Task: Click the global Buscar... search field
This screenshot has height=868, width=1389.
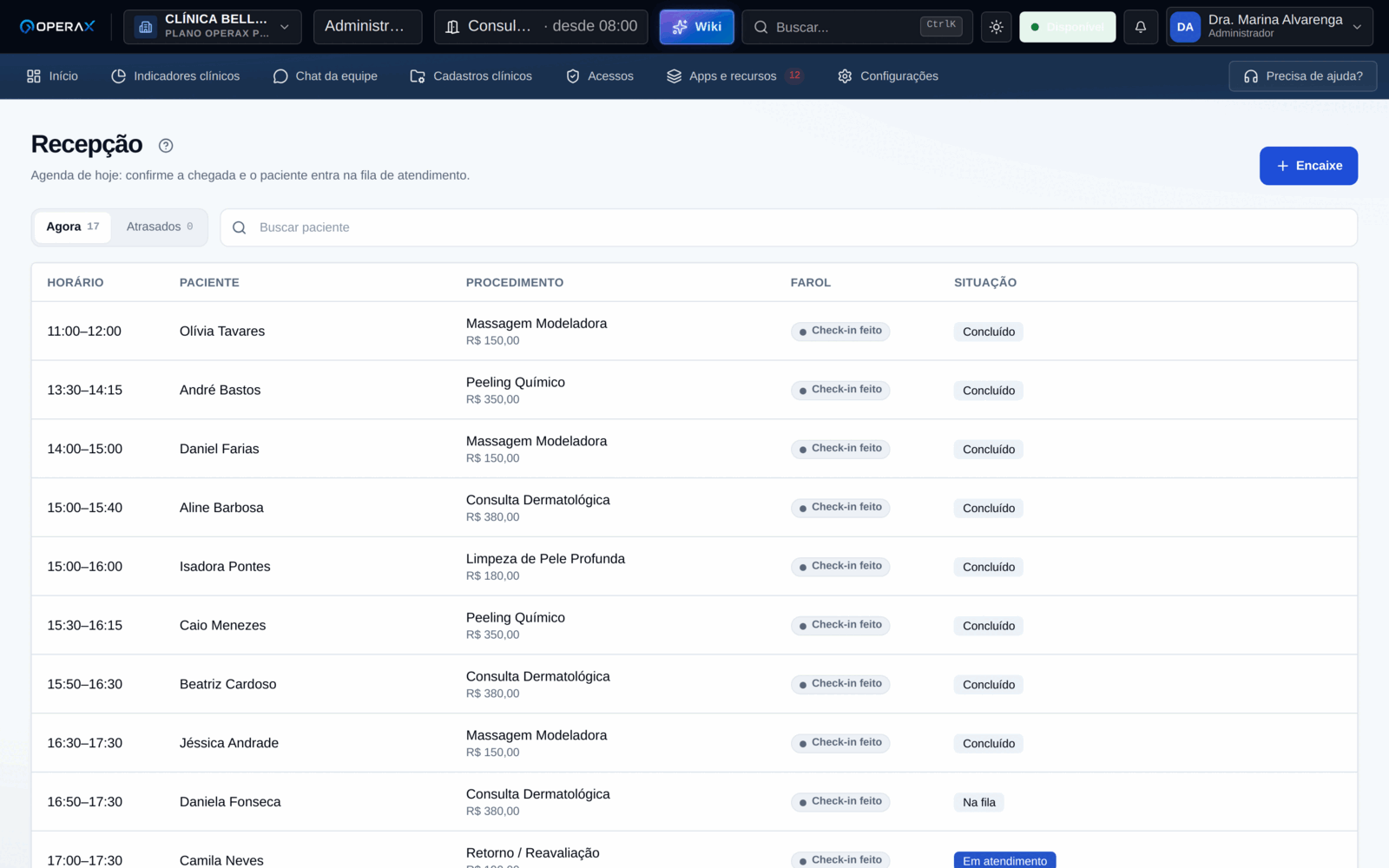Action: (x=857, y=27)
